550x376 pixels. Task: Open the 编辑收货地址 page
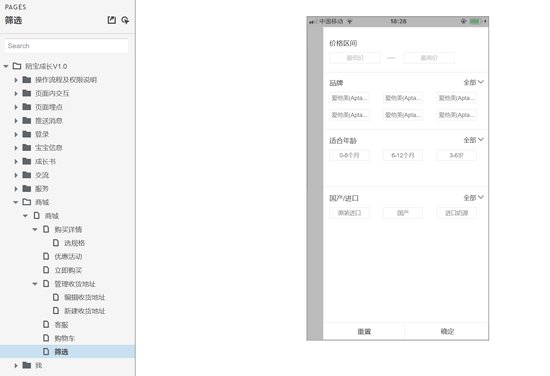(85, 297)
